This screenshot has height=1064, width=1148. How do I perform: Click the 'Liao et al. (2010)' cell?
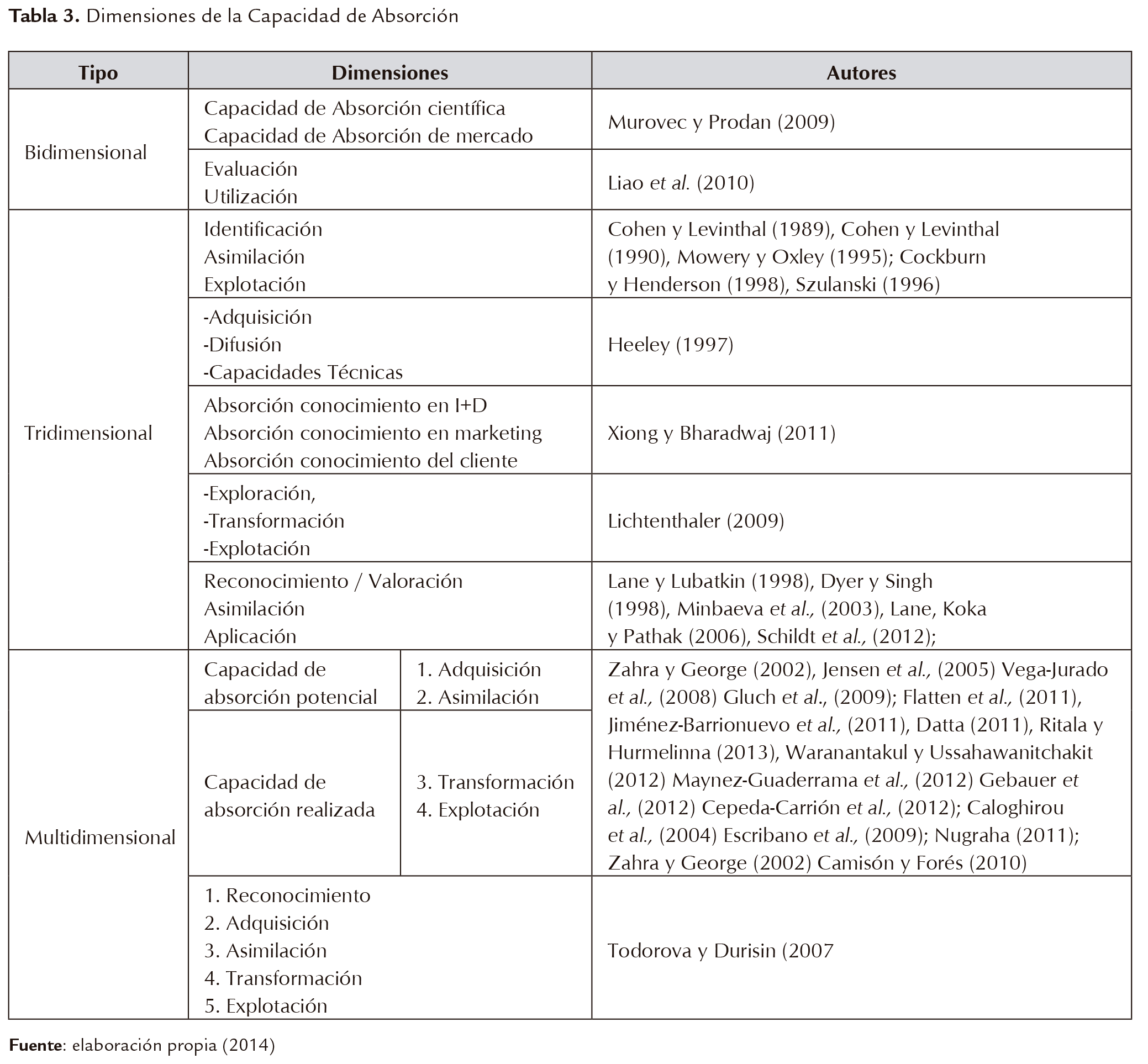click(x=681, y=182)
